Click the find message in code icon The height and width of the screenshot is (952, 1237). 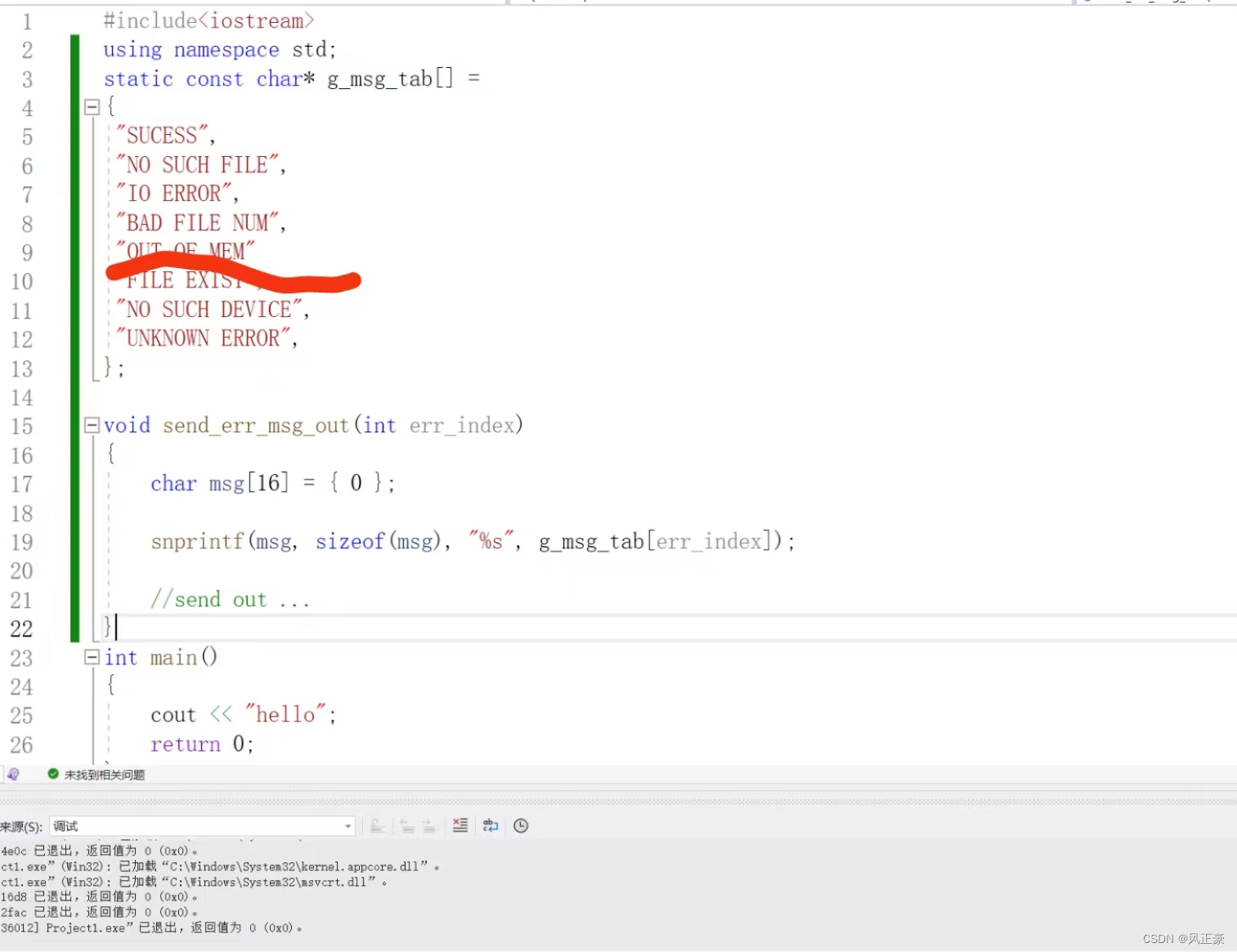point(378,826)
